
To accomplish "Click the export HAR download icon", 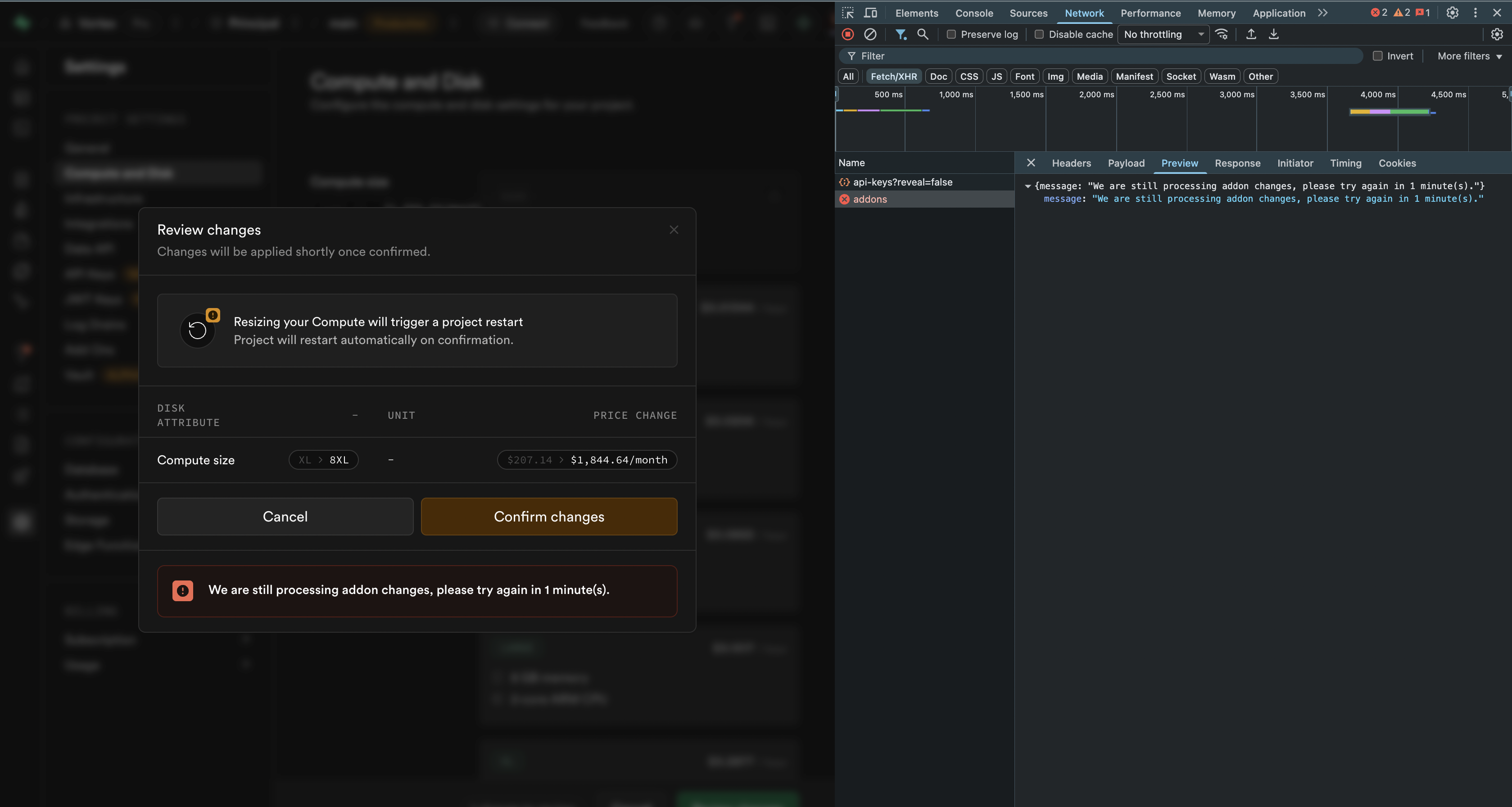I will [1274, 34].
